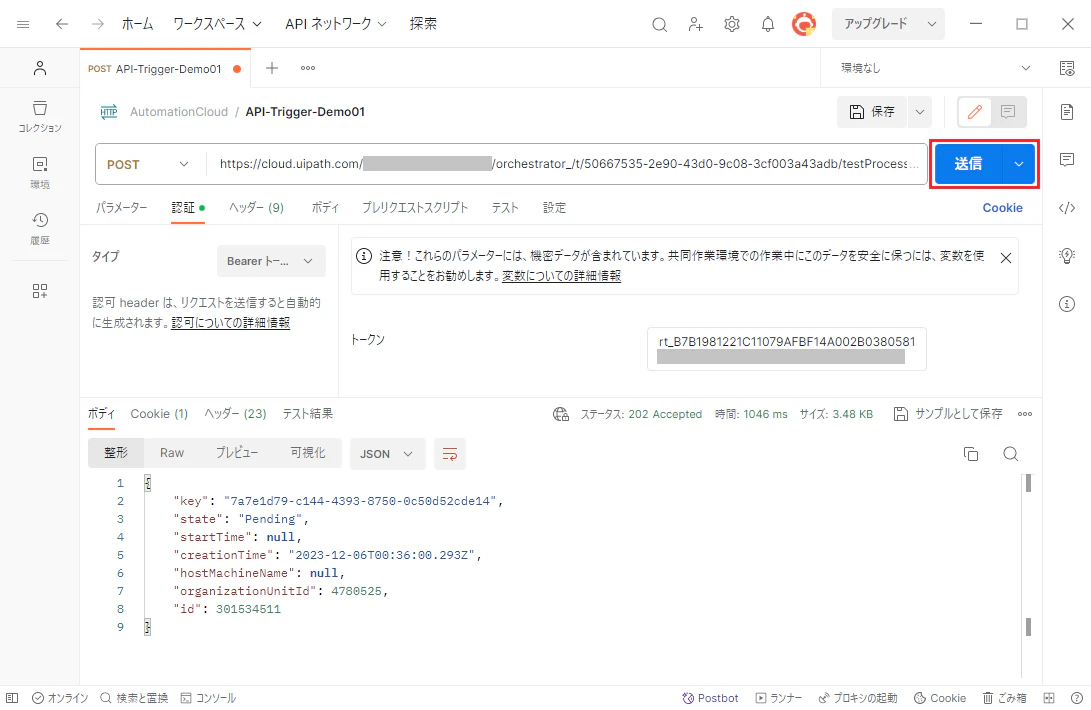Open Environments (環境) in sidebar
This screenshot has width=1091, height=710.
40,173
